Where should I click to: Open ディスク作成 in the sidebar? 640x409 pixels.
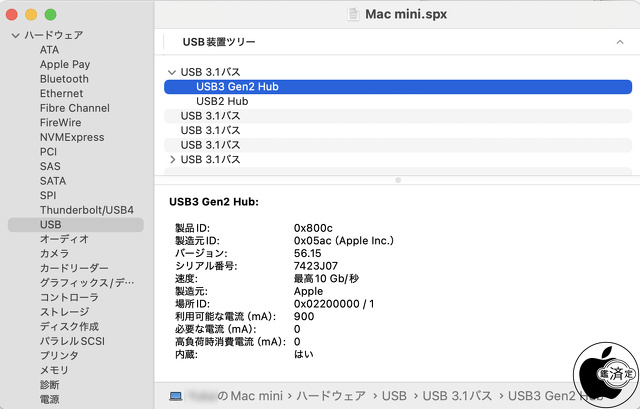tap(69, 327)
